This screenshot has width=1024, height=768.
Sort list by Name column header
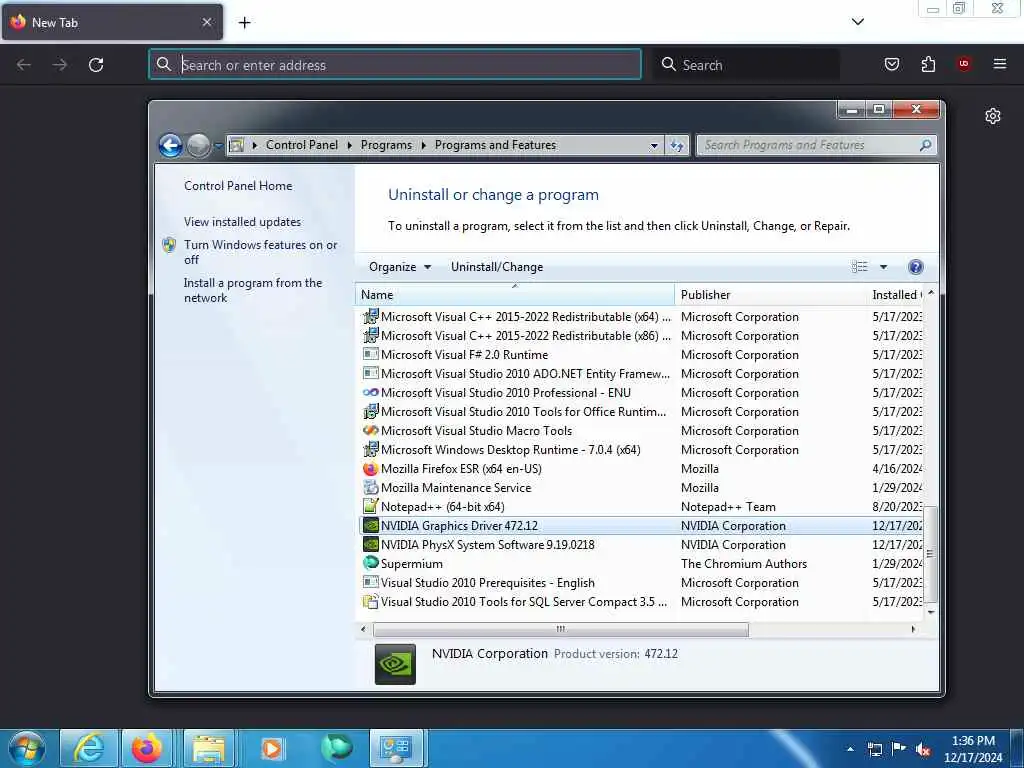point(515,295)
